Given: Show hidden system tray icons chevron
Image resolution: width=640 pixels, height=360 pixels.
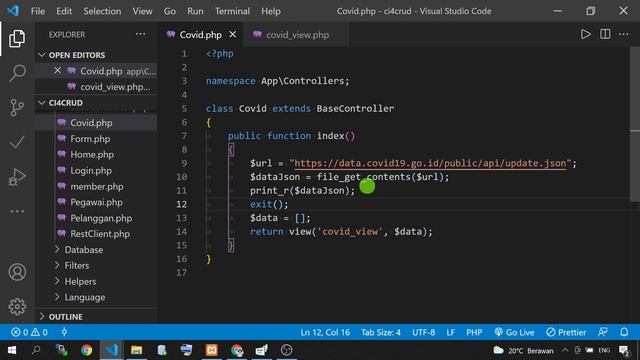Looking at the screenshot, I should point(565,350).
